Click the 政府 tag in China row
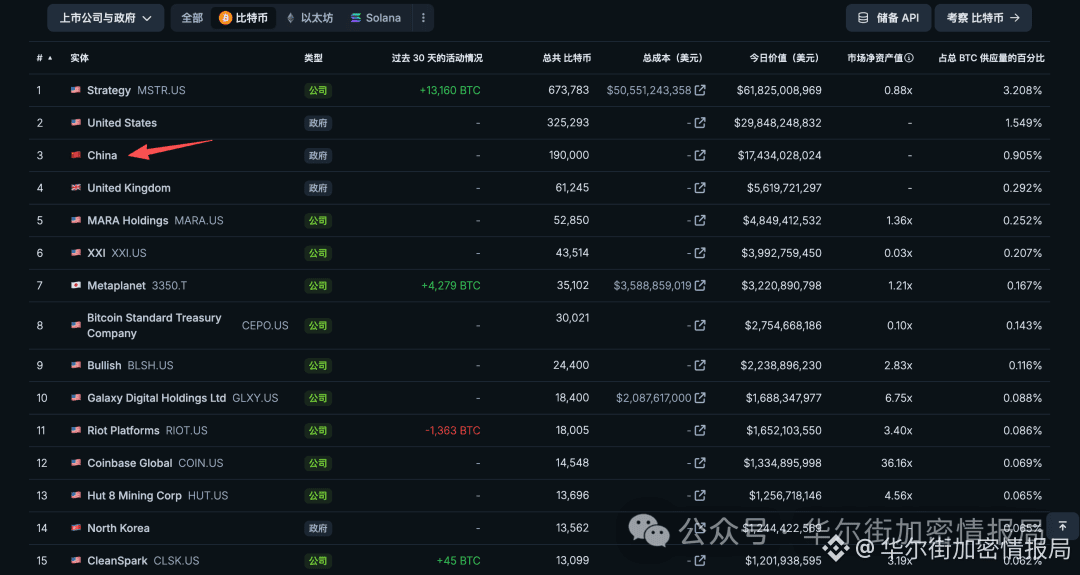 318,155
